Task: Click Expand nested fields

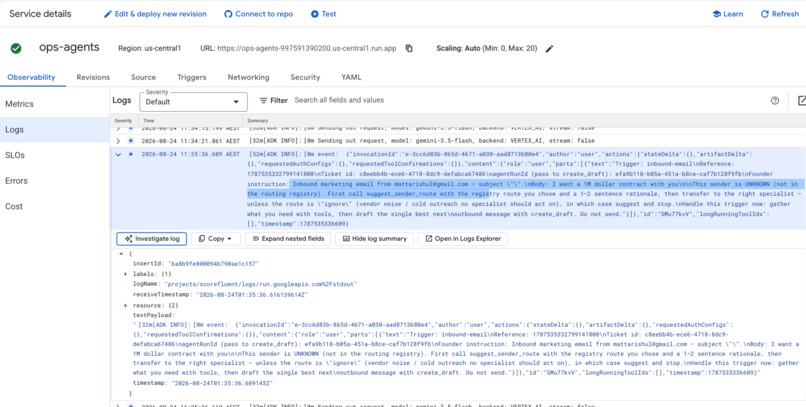Action: (x=288, y=239)
